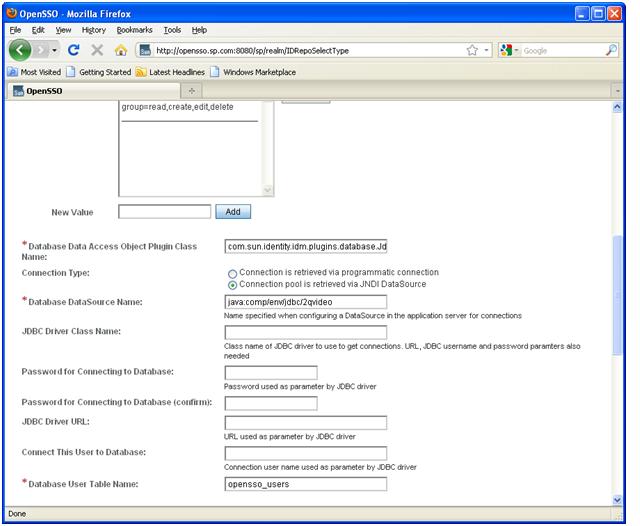Click the Back navigation arrow
Viewport: 640px width, 526px height.
point(20,50)
